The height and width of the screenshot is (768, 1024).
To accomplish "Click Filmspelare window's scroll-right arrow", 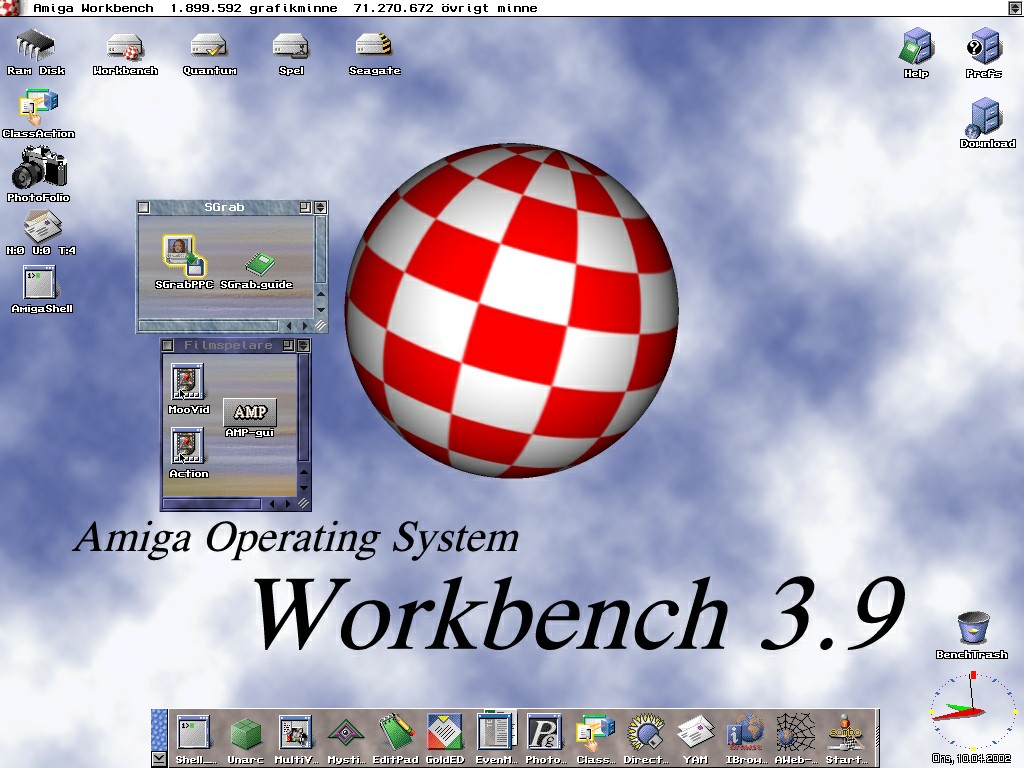I will point(287,504).
